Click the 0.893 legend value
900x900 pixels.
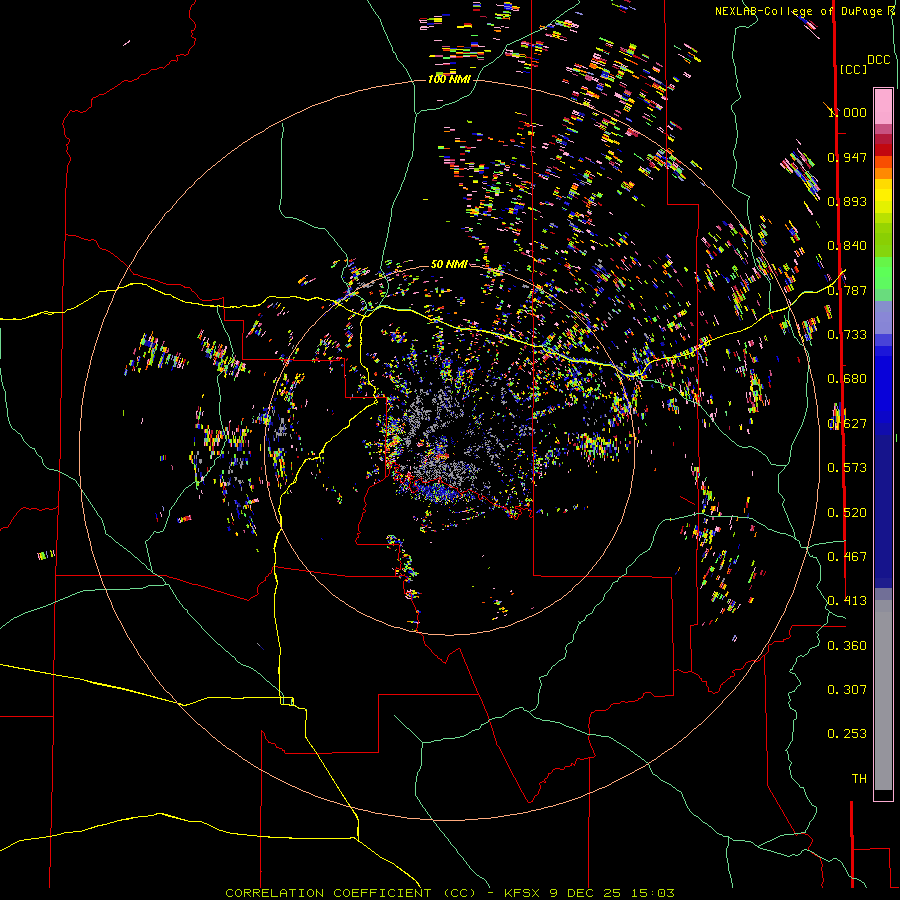click(847, 201)
